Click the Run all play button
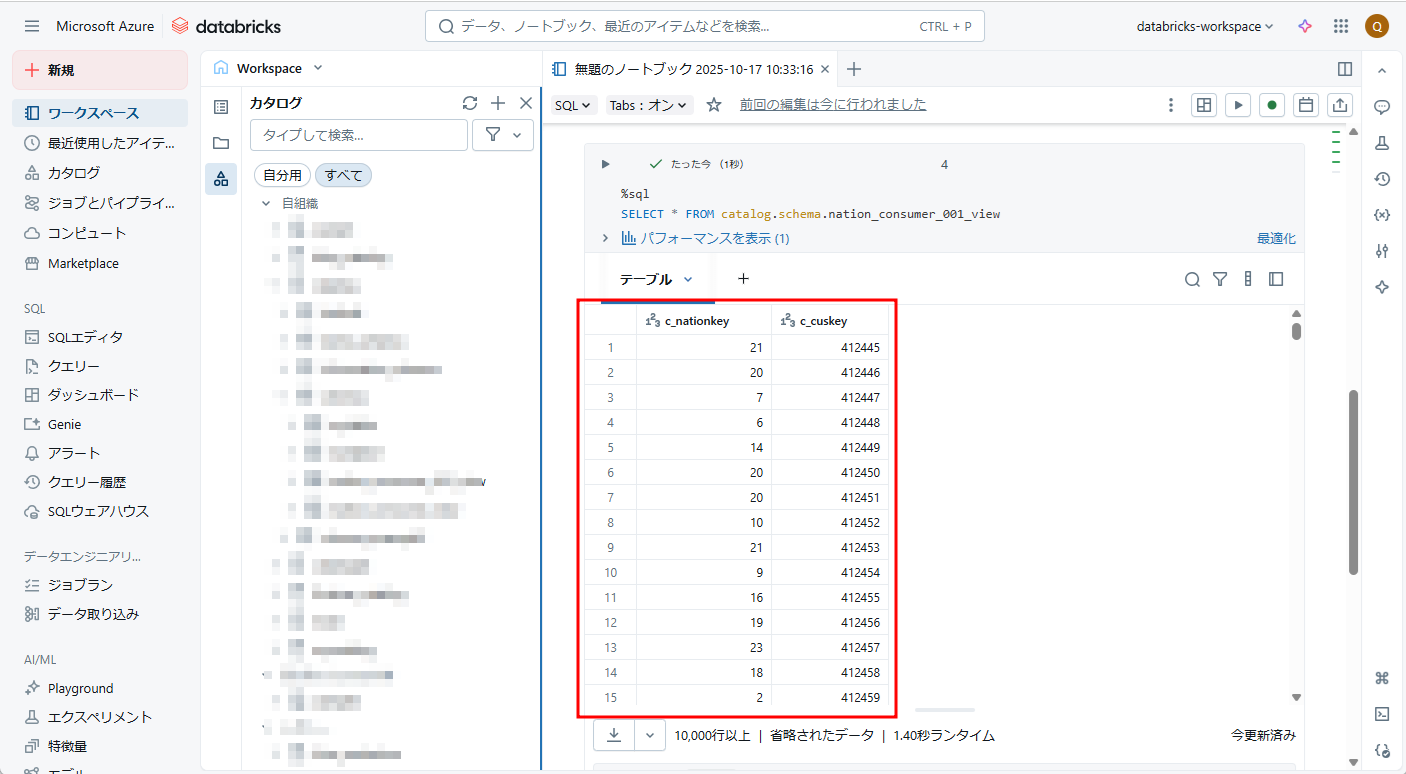This screenshot has height=774, width=1406. pyautogui.click(x=1238, y=105)
